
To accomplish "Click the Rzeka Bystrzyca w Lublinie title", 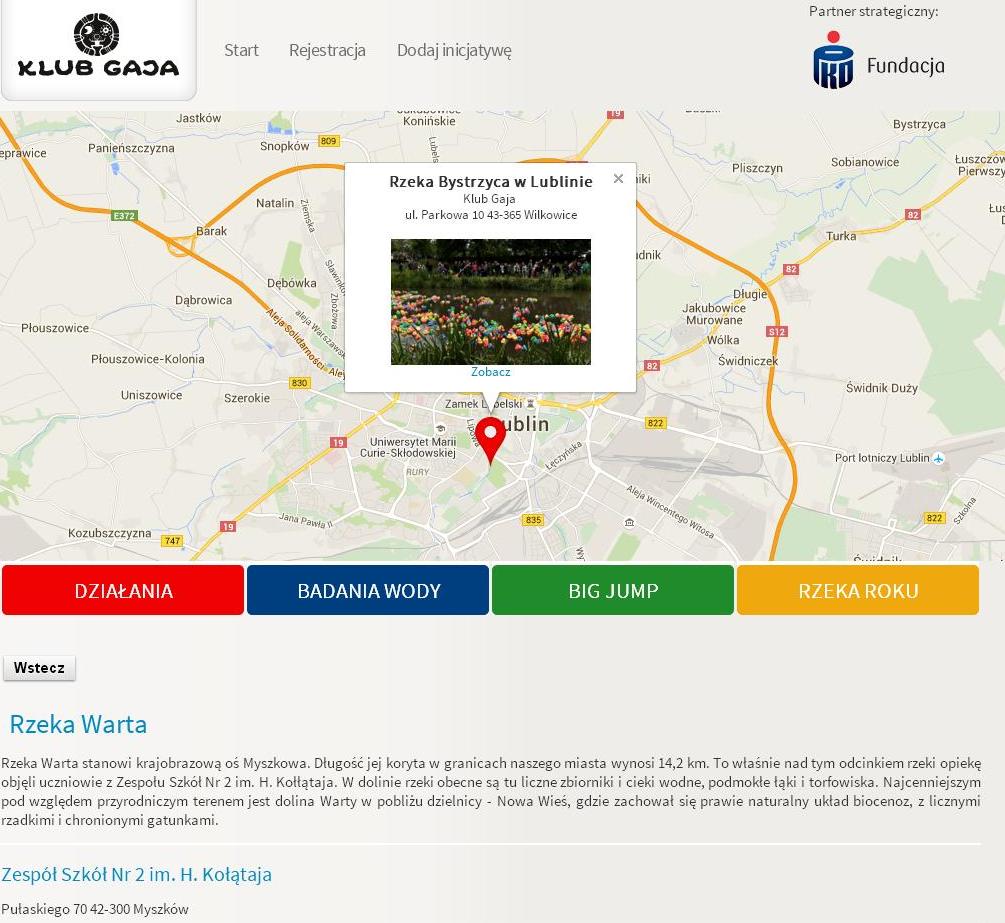I will [x=490, y=181].
